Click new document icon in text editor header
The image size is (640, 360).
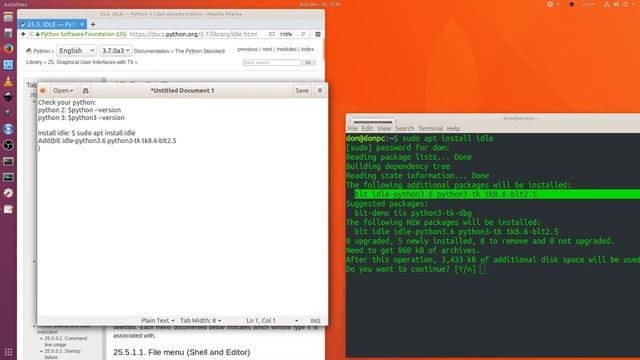[85, 91]
